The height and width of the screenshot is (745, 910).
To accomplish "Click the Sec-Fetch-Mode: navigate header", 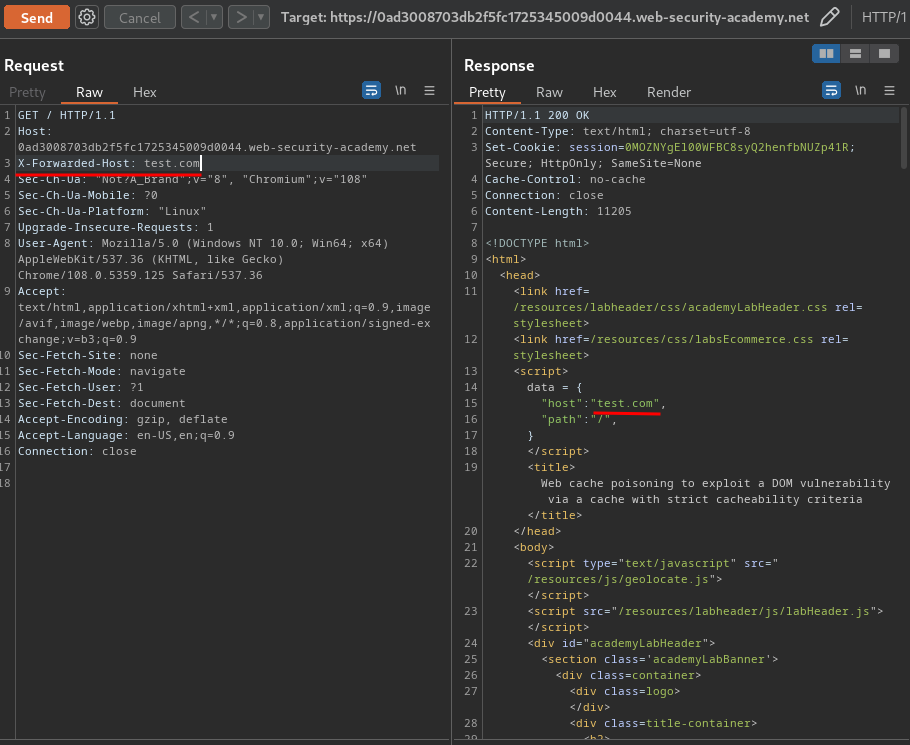I will [x=102, y=371].
